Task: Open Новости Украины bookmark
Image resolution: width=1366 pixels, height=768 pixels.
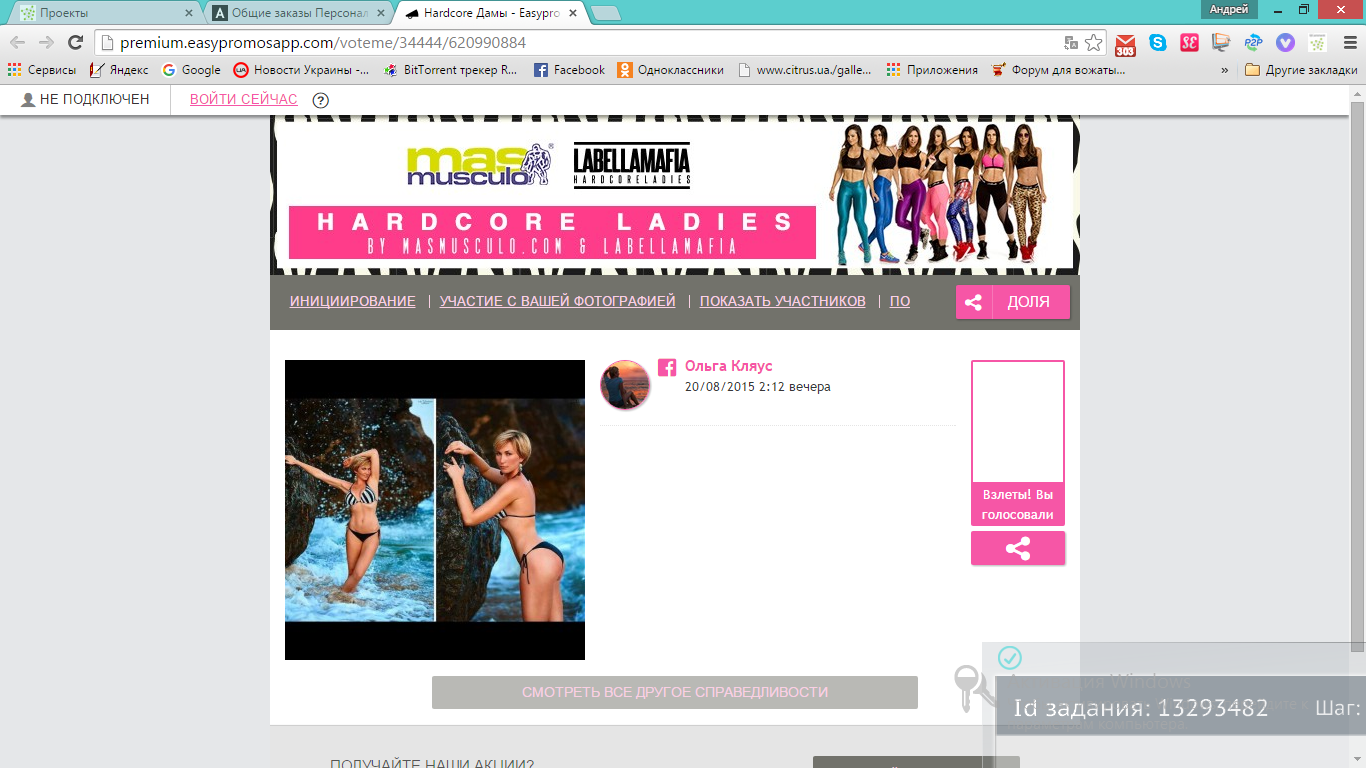Action: pyautogui.click(x=302, y=70)
